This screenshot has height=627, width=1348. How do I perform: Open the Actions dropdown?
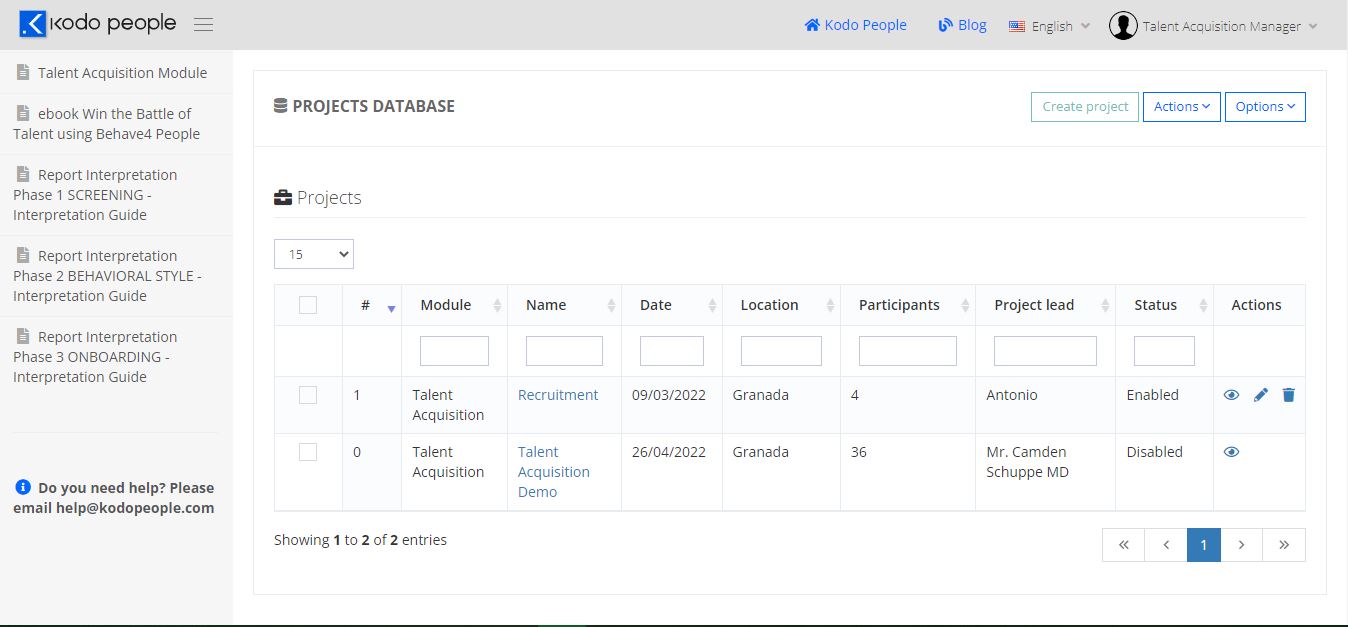1181,106
